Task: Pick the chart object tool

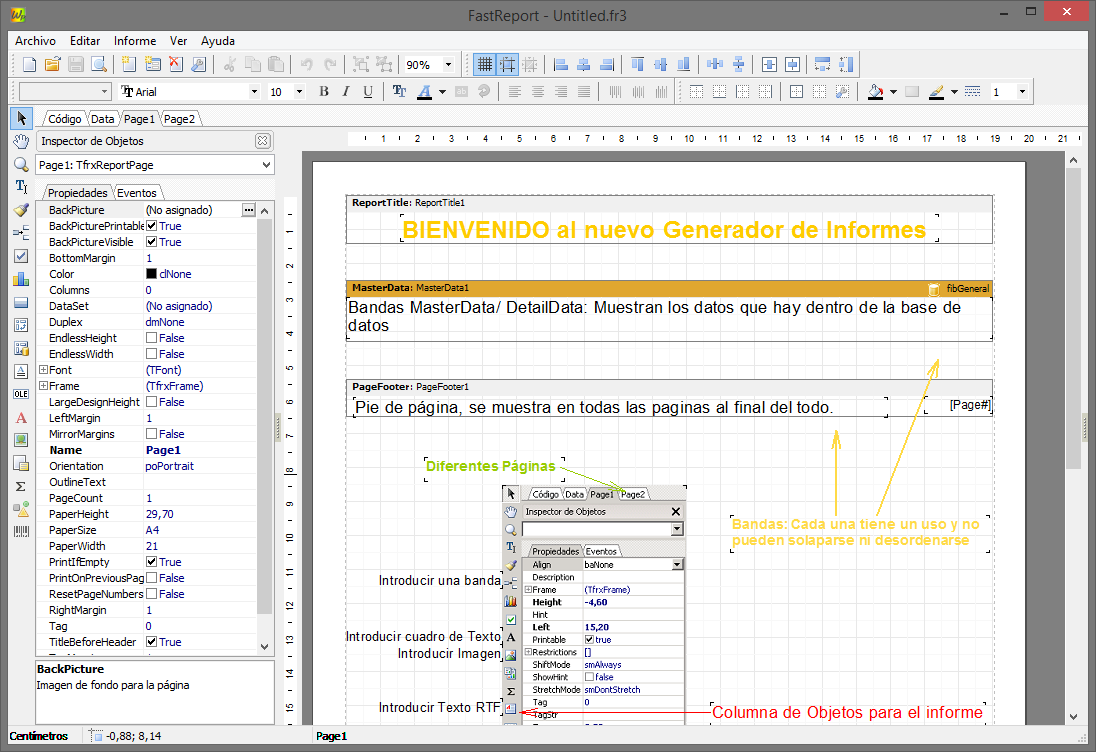Action: (x=22, y=279)
